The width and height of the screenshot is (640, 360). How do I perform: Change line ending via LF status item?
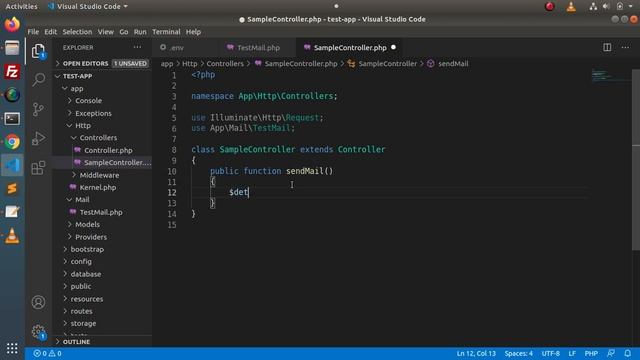572,353
